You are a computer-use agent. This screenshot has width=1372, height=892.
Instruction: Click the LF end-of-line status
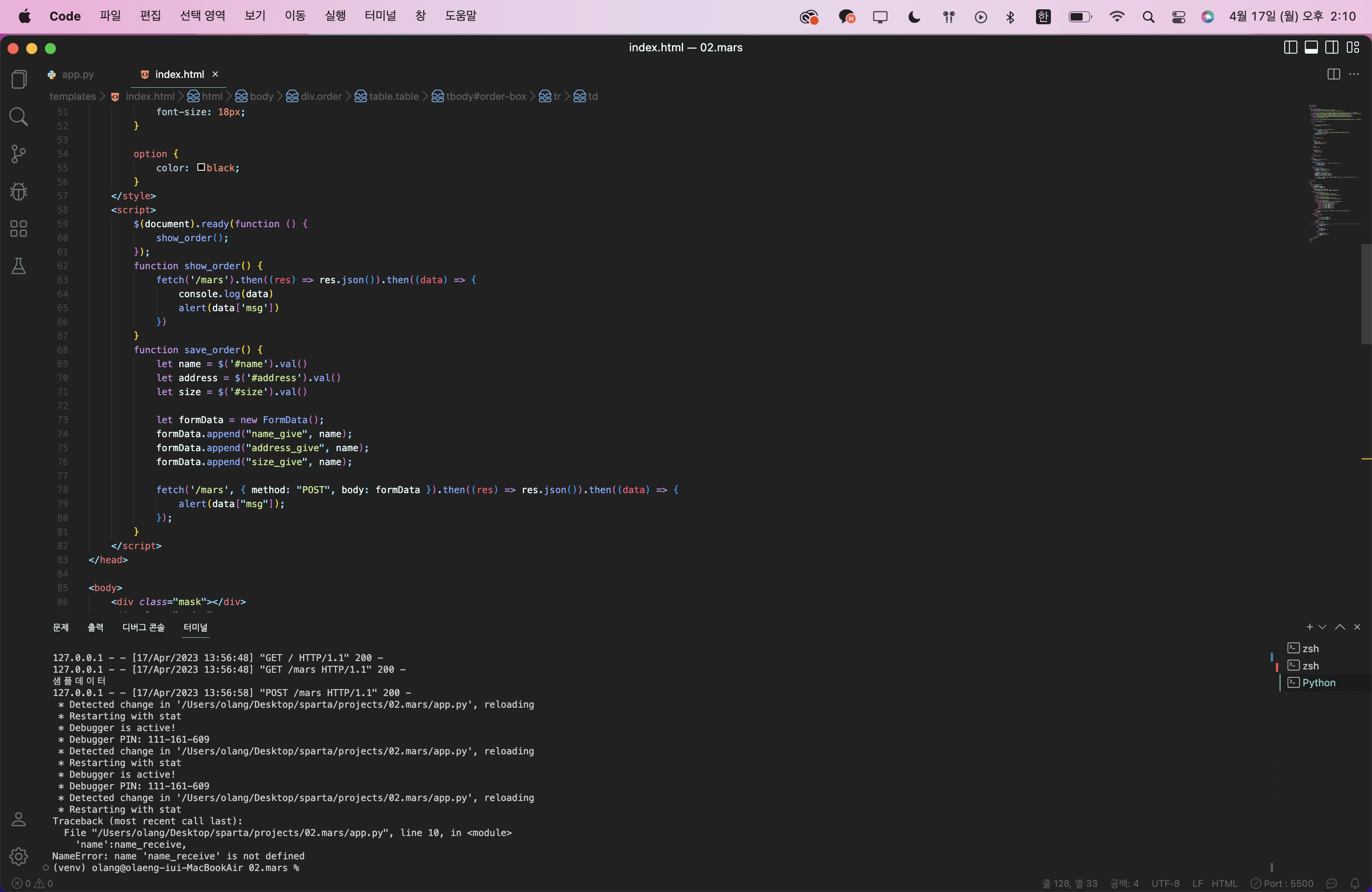click(1197, 883)
